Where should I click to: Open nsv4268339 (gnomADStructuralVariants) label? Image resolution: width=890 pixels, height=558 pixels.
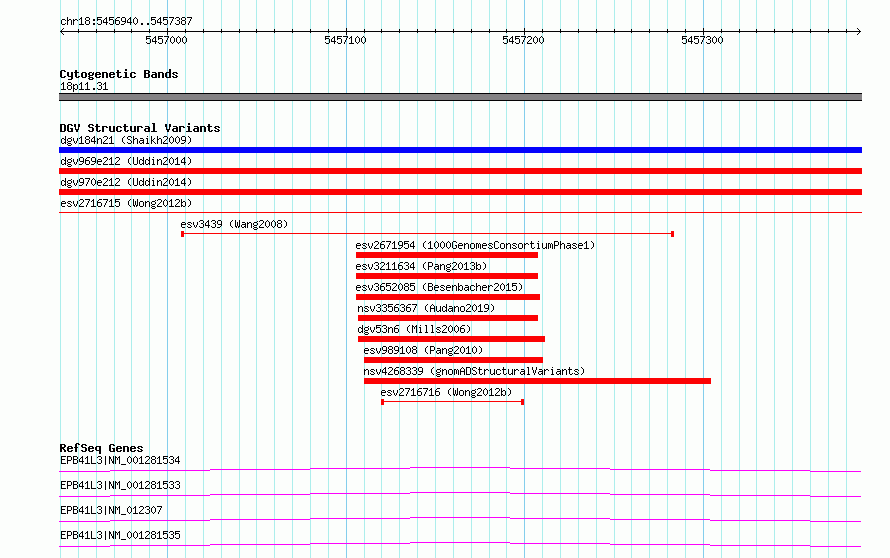(474, 371)
